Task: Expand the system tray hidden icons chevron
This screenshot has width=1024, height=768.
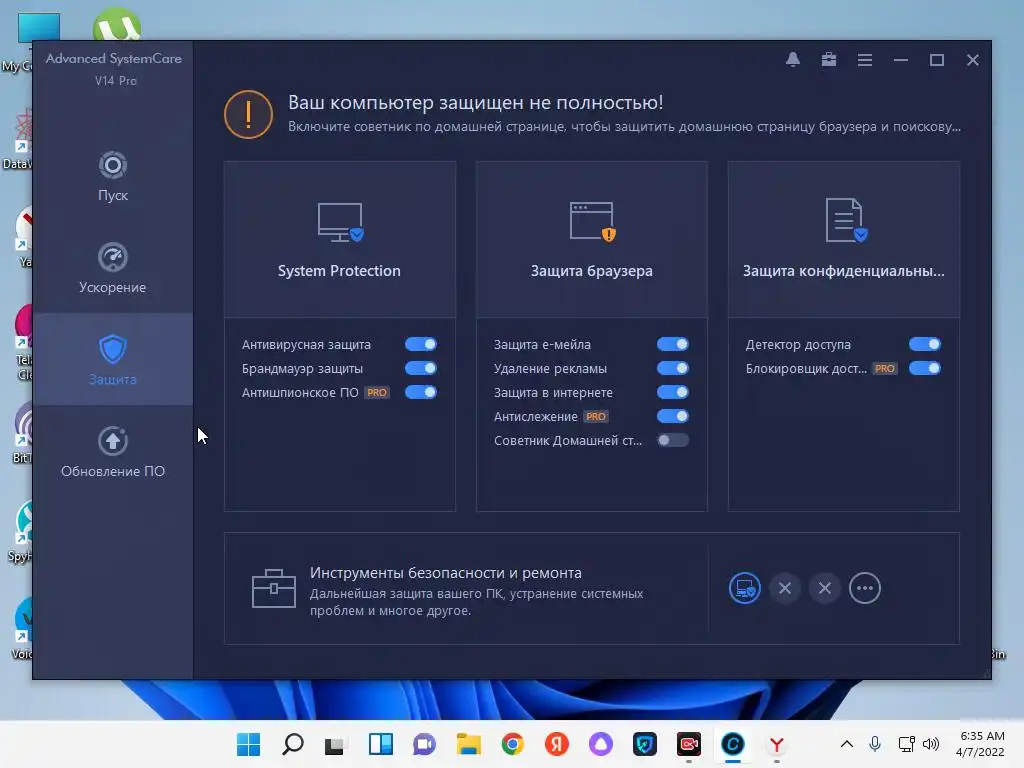Action: tap(846, 744)
